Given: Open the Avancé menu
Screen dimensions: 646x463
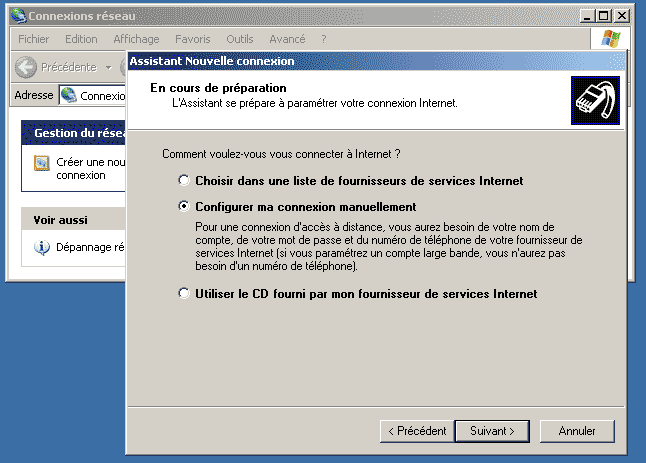Looking at the screenshot, I should tap(287, 39).
